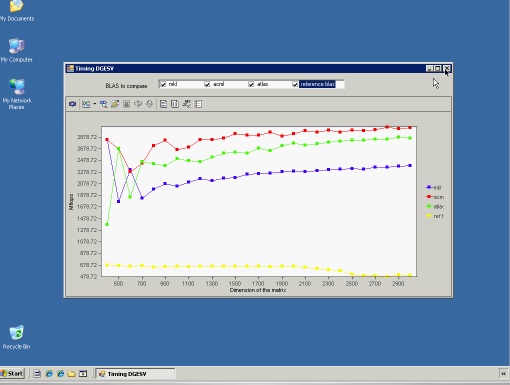
Task: Click the red acml legend entry
Action: [x=435, y=197]
